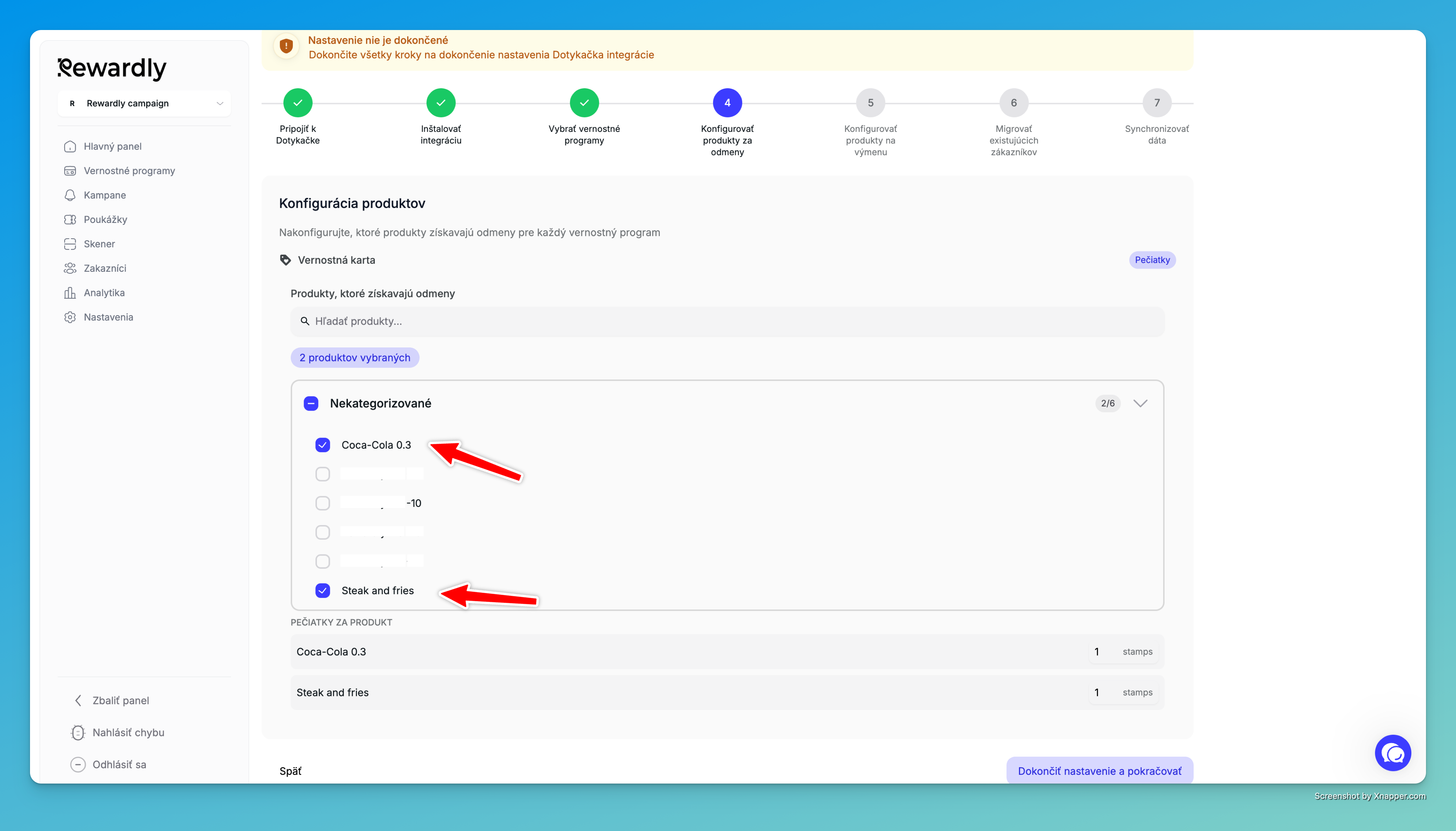1456x831 pixels.
Task: Click the 2/6 count badge
Action: pyautogui.click(x=1108, y=404)
